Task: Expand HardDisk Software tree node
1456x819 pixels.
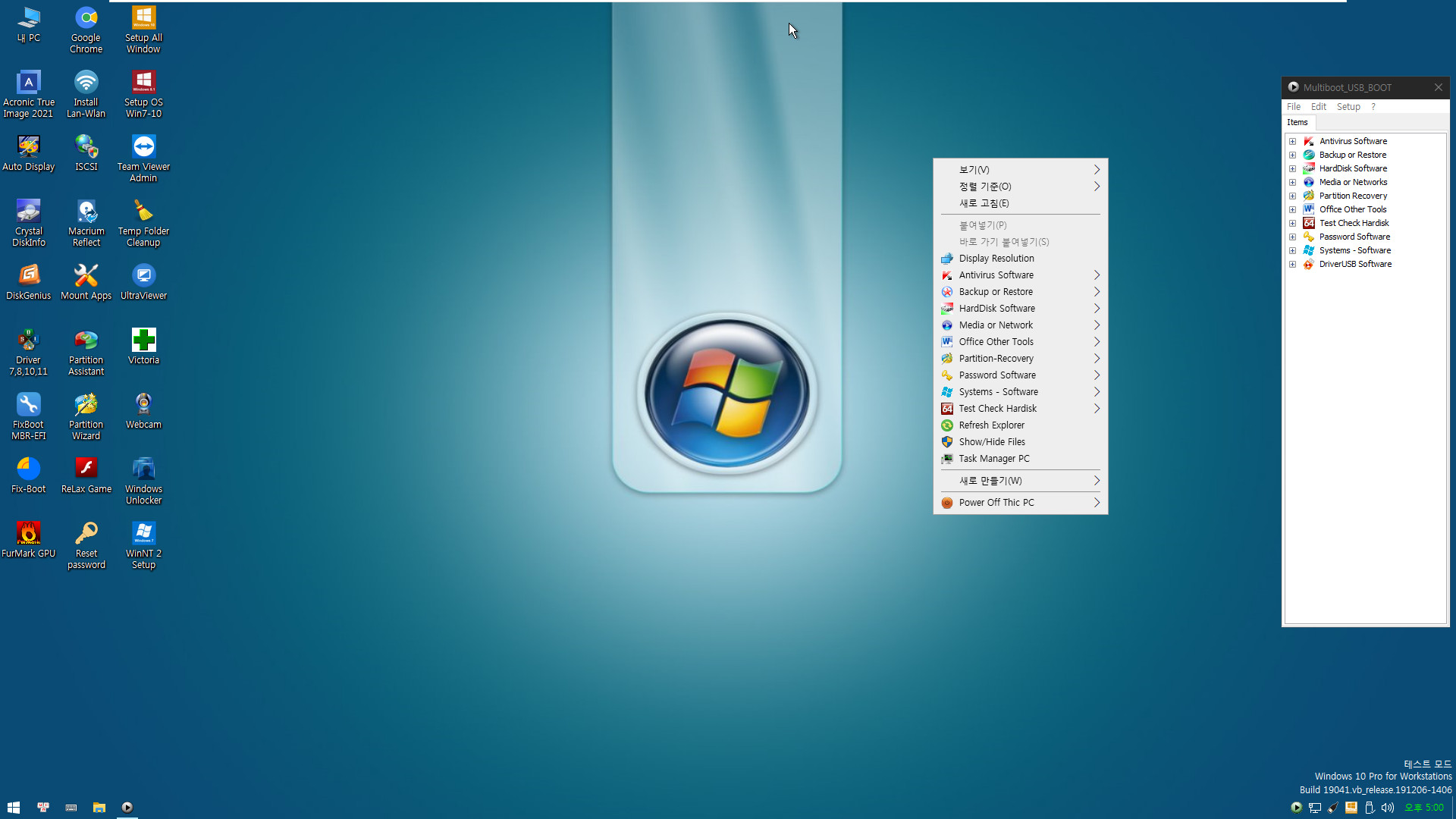Action: pyautogui.click(x=1292, y=168)
